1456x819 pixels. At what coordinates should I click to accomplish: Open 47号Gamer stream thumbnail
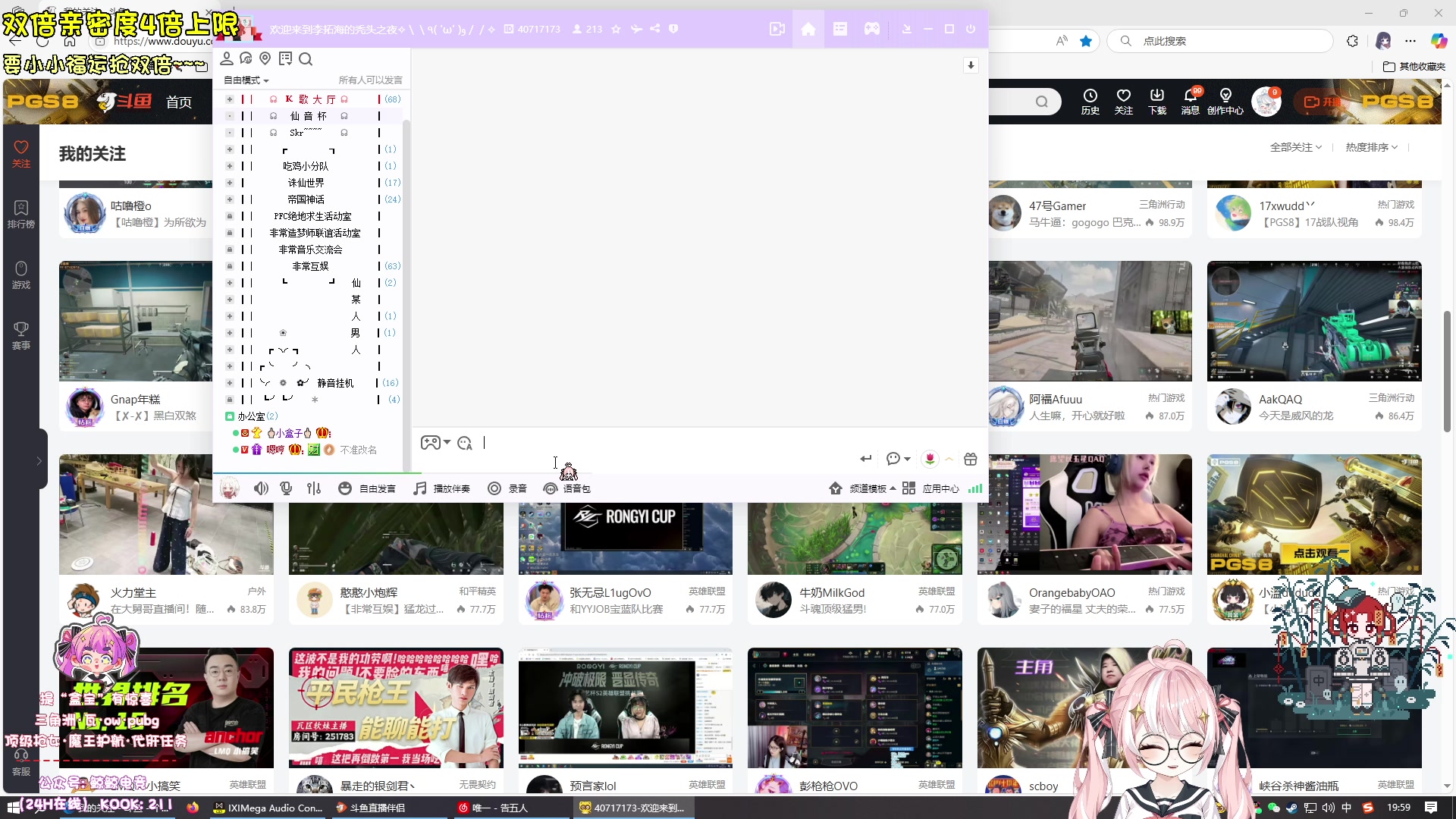coord(1090,184)
